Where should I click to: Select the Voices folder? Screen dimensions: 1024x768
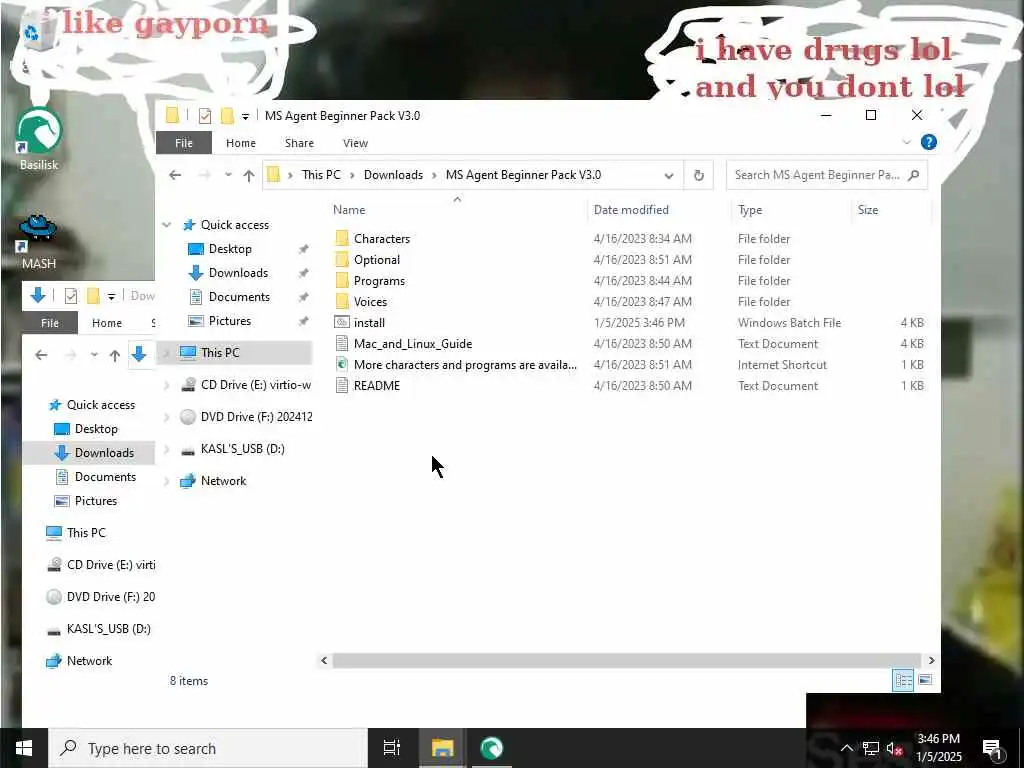point(370,302)
